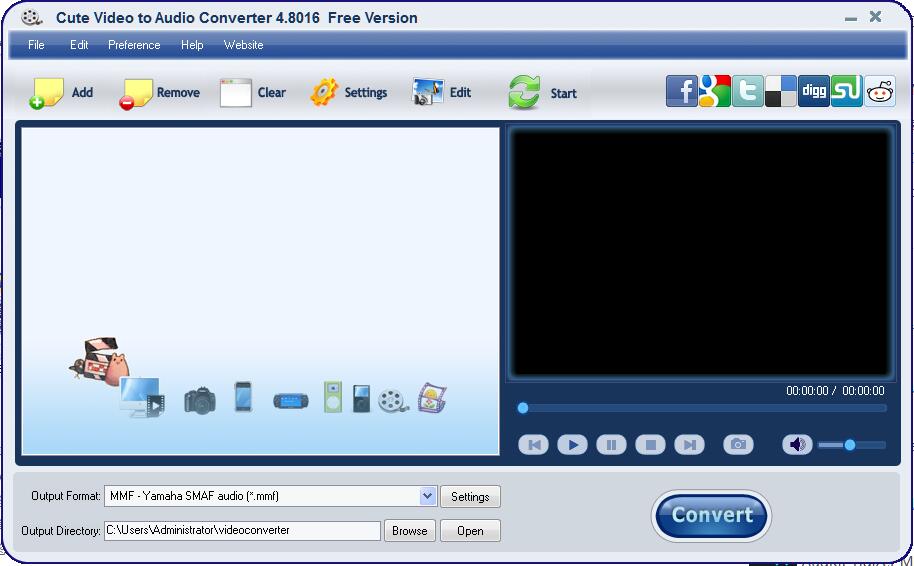
Task: Share on StumbleUpon
Action: [846, 91]
